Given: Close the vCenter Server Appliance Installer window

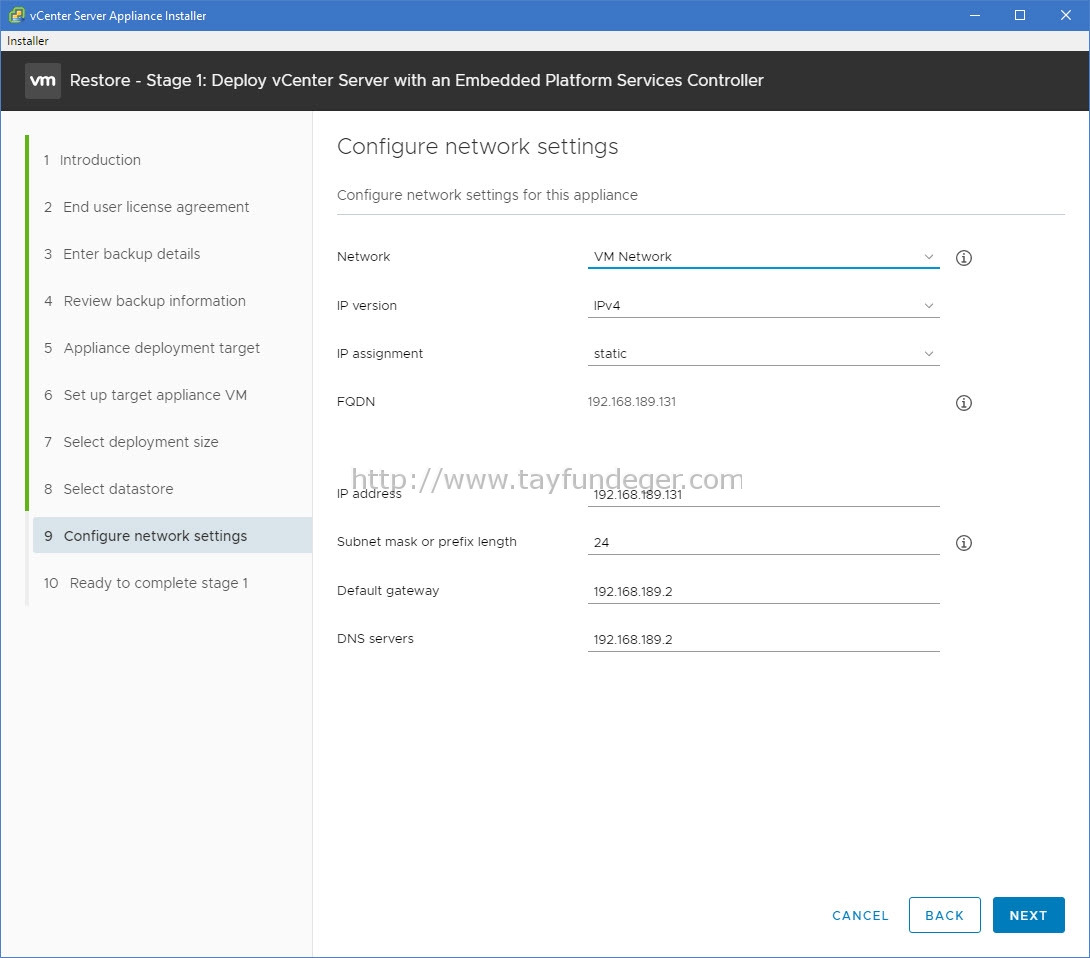Looking at the screenshot, I should (1066, 15).
